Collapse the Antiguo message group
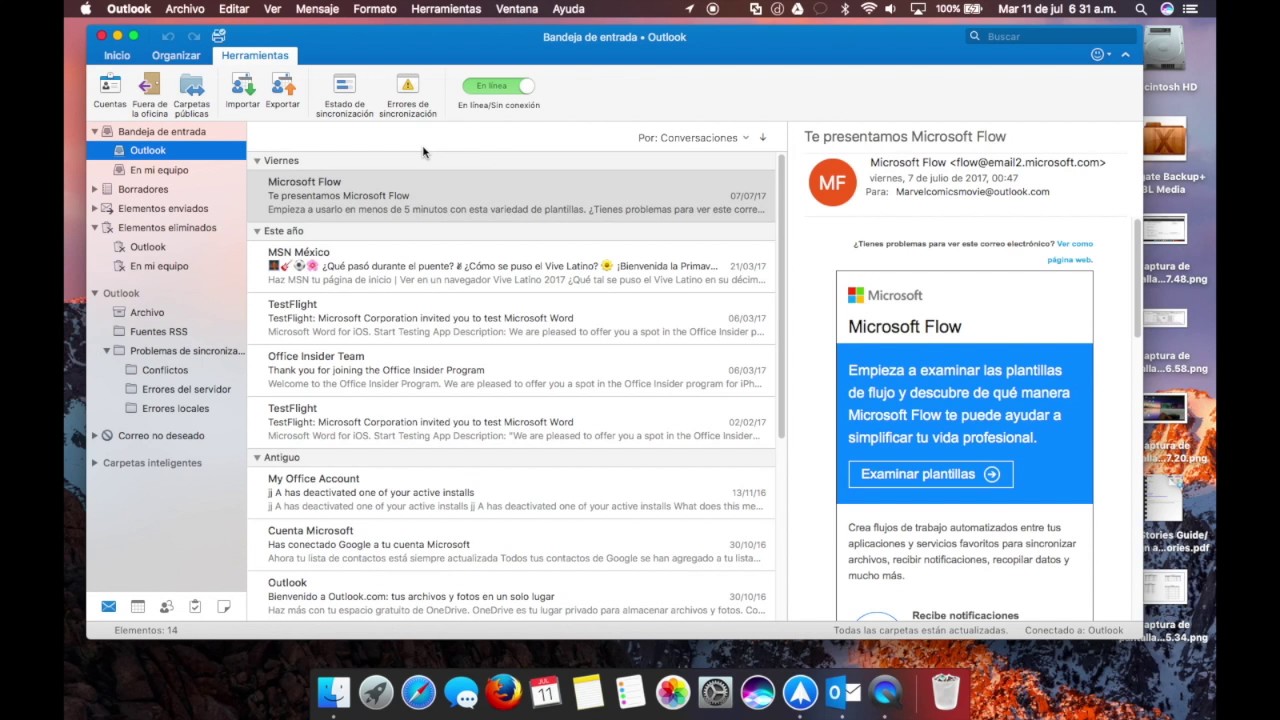This screenshot has height=720, width=1280. [257, 457]
